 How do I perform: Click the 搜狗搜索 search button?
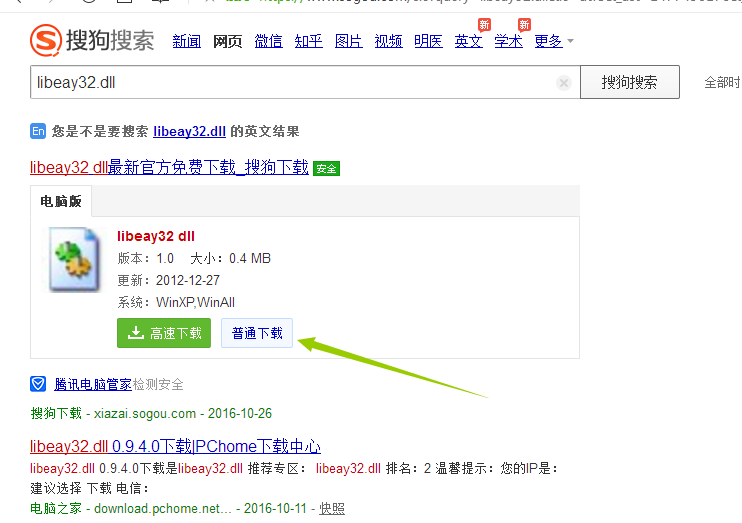630,82
